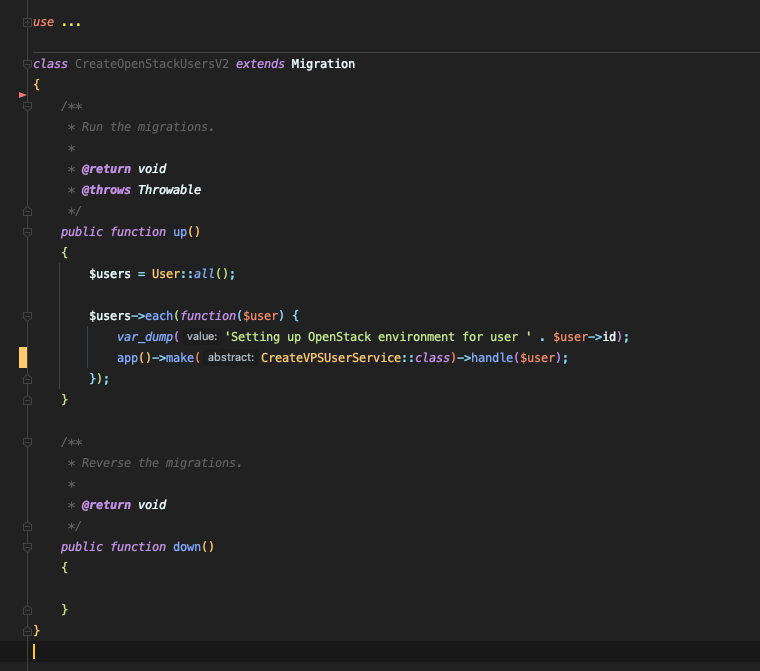Click the User class in User::all()
Viewport: 760px width, 671px height.
click(x=165, y=274)
